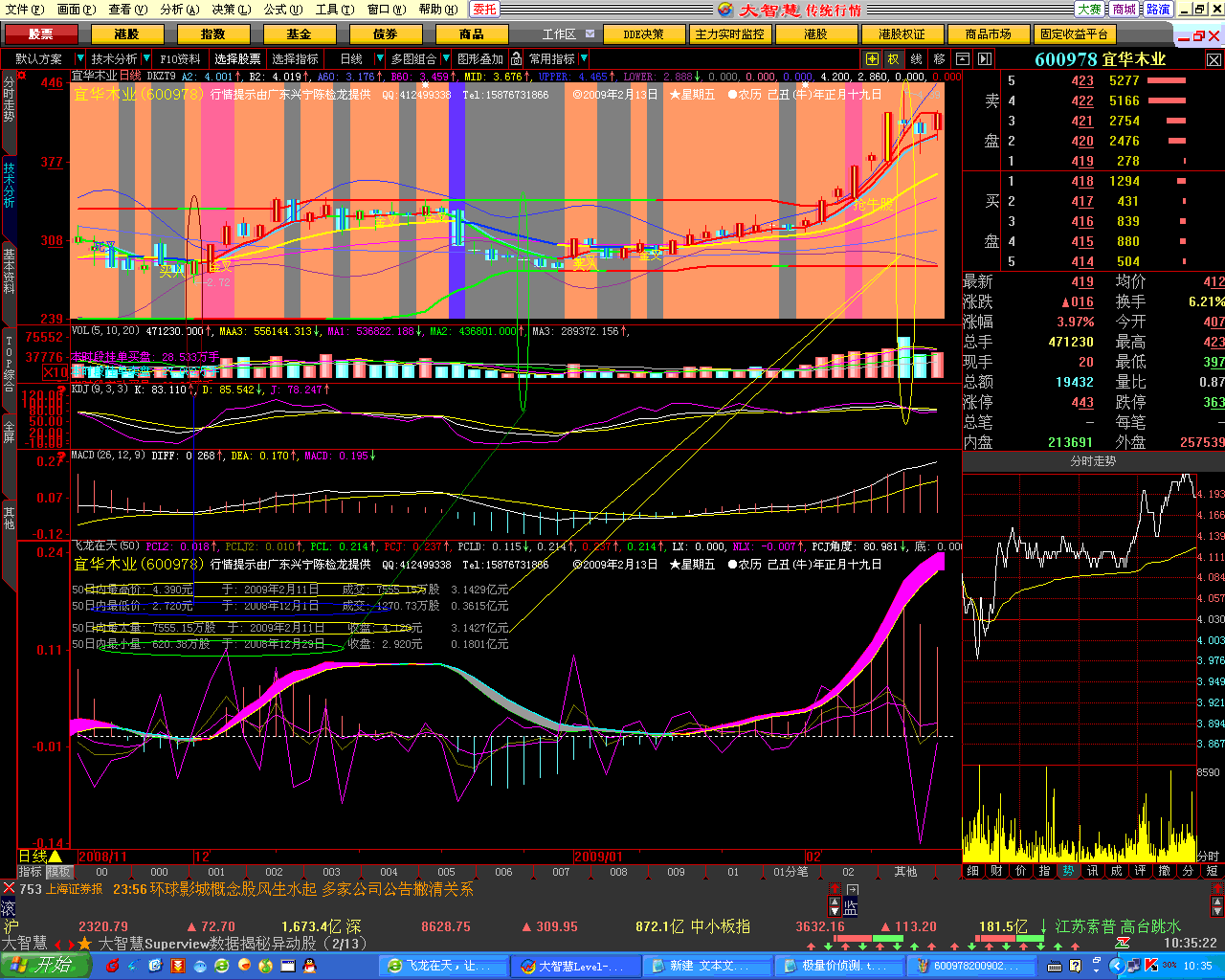This screenshot has width=1225, height=980.
Task: Select the 财 finance tab under side panel
Action: (x=996, y=871)
